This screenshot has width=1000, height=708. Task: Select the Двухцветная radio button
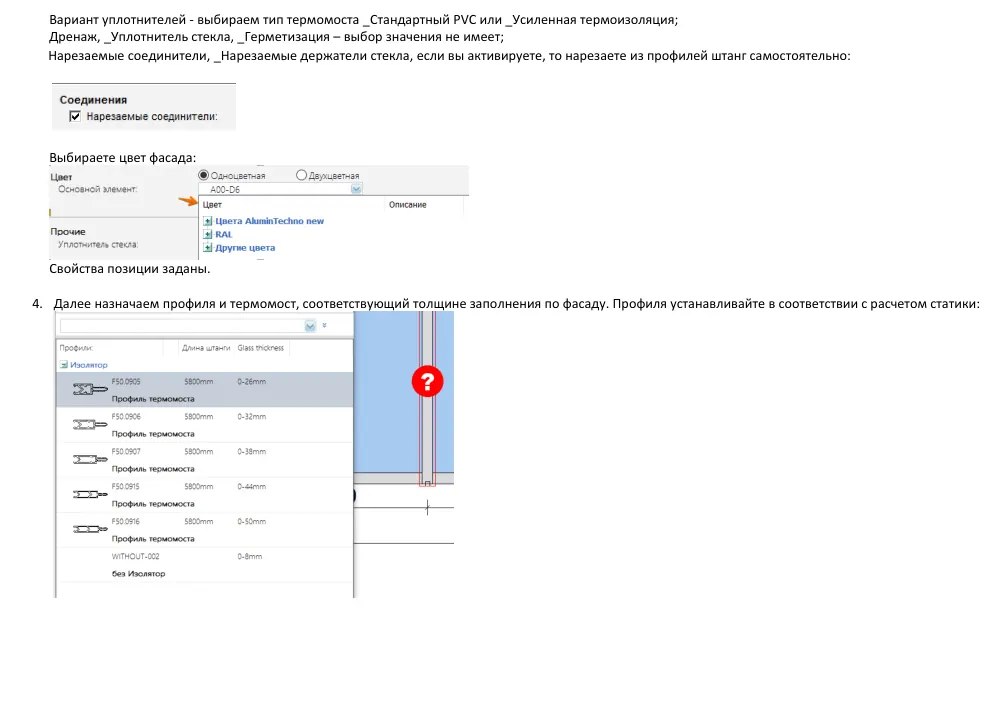click(301, 175)
